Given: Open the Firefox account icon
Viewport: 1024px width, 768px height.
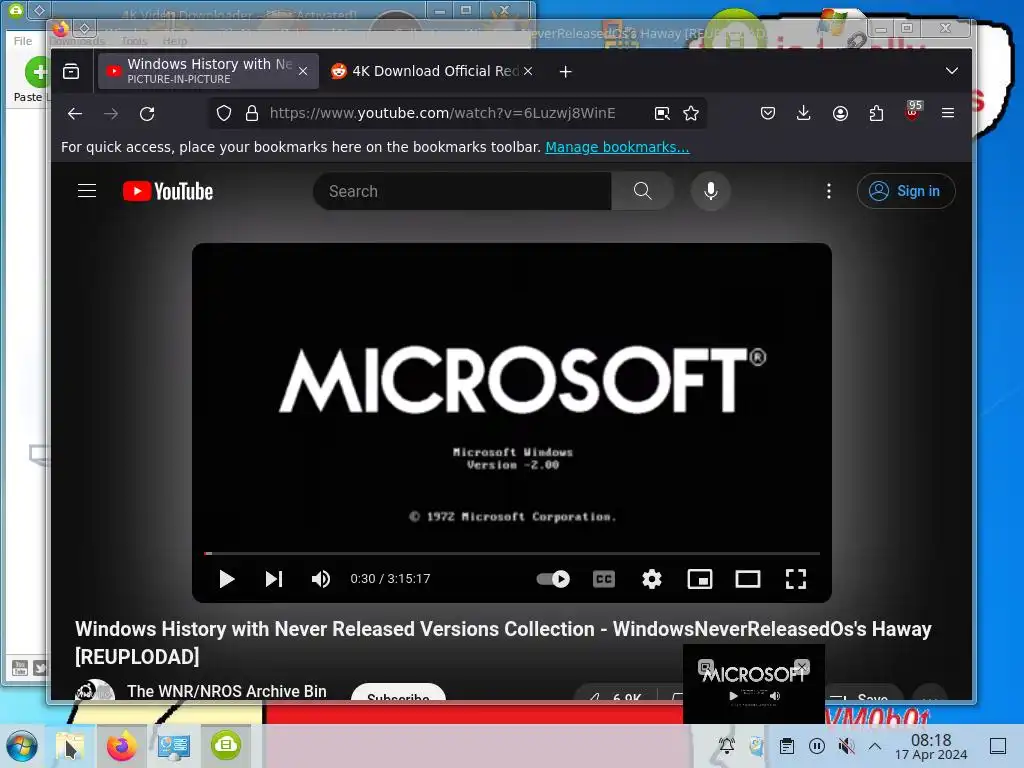Looking at the screenshot, I should point(840,114).
